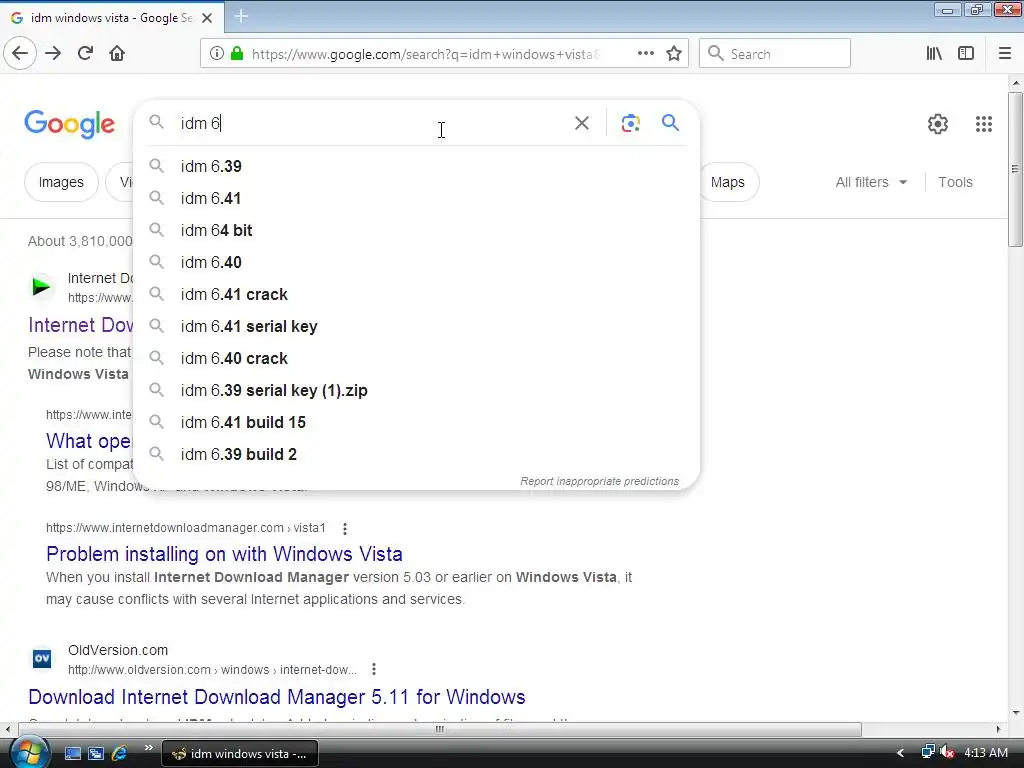This screenshot has height=768, width=1024.
Task: Open the Google apps grid
Action: [984, 123]
